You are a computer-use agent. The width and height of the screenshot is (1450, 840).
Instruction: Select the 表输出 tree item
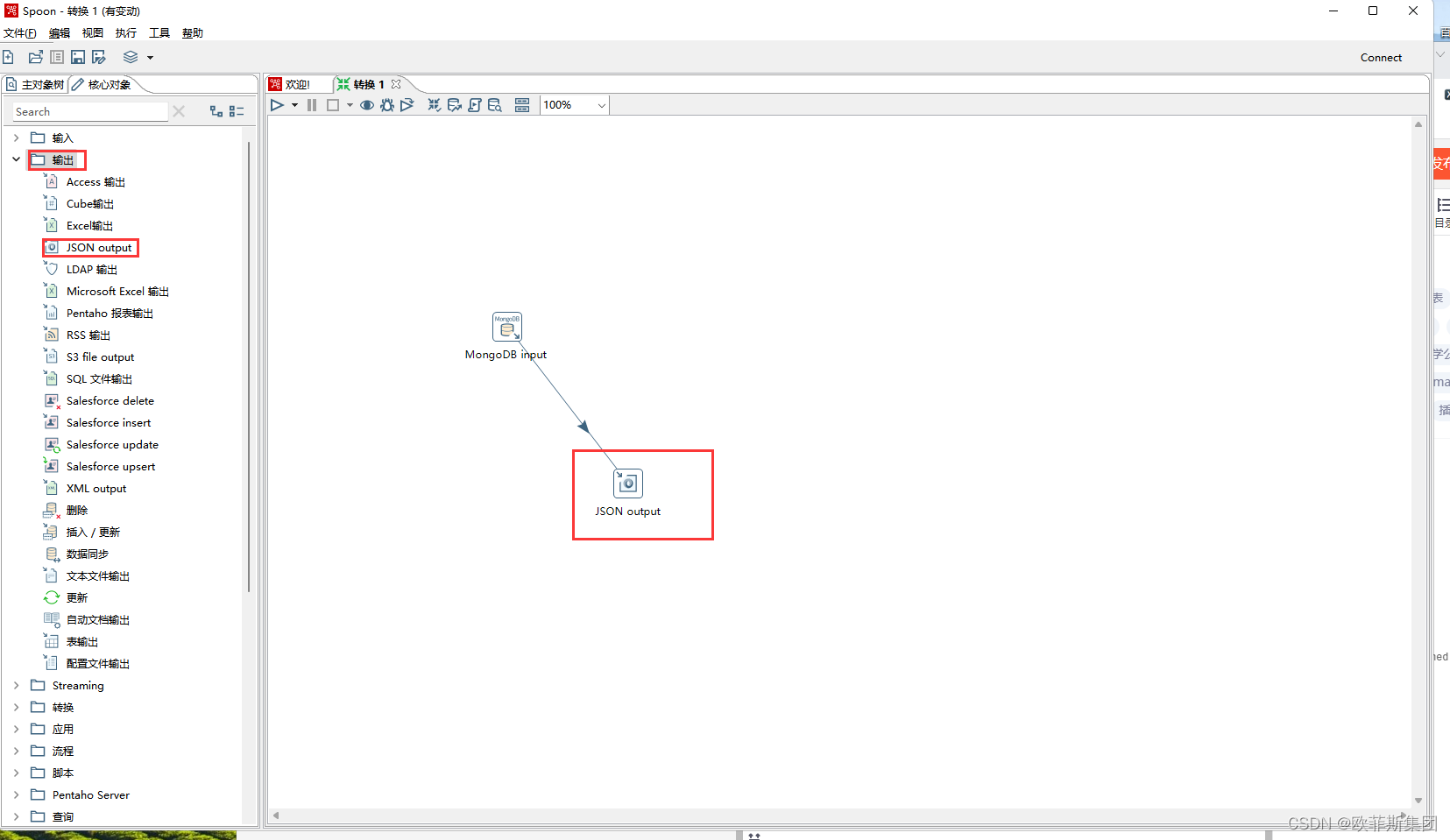[72, 642]
